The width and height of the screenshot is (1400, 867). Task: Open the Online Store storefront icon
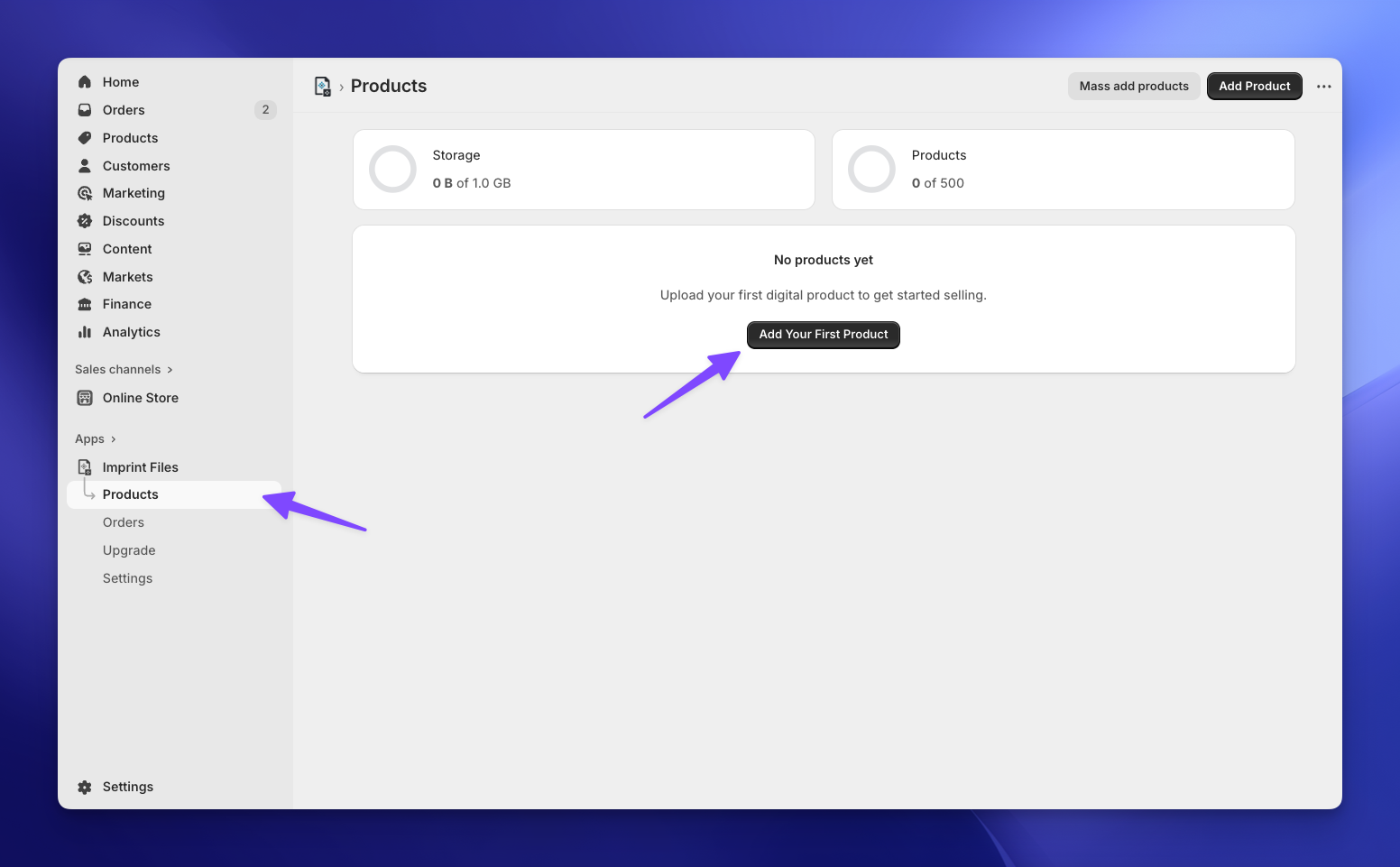click(84, 397)
